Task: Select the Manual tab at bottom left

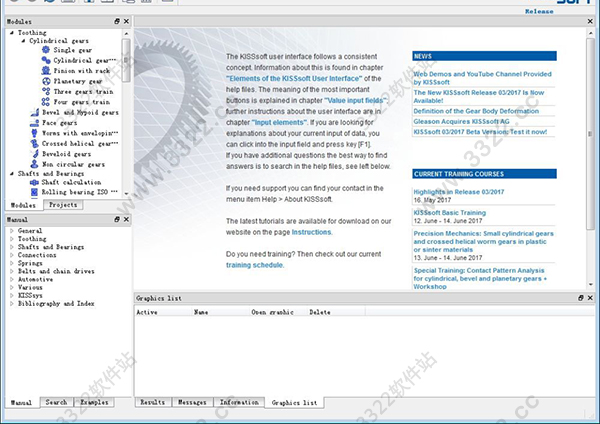Action: click(21, 403)
